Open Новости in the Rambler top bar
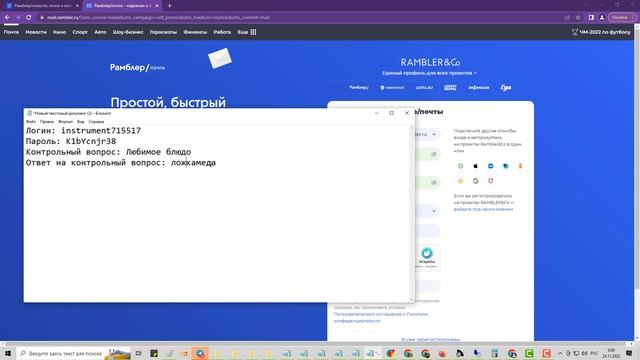 [36, 32]
